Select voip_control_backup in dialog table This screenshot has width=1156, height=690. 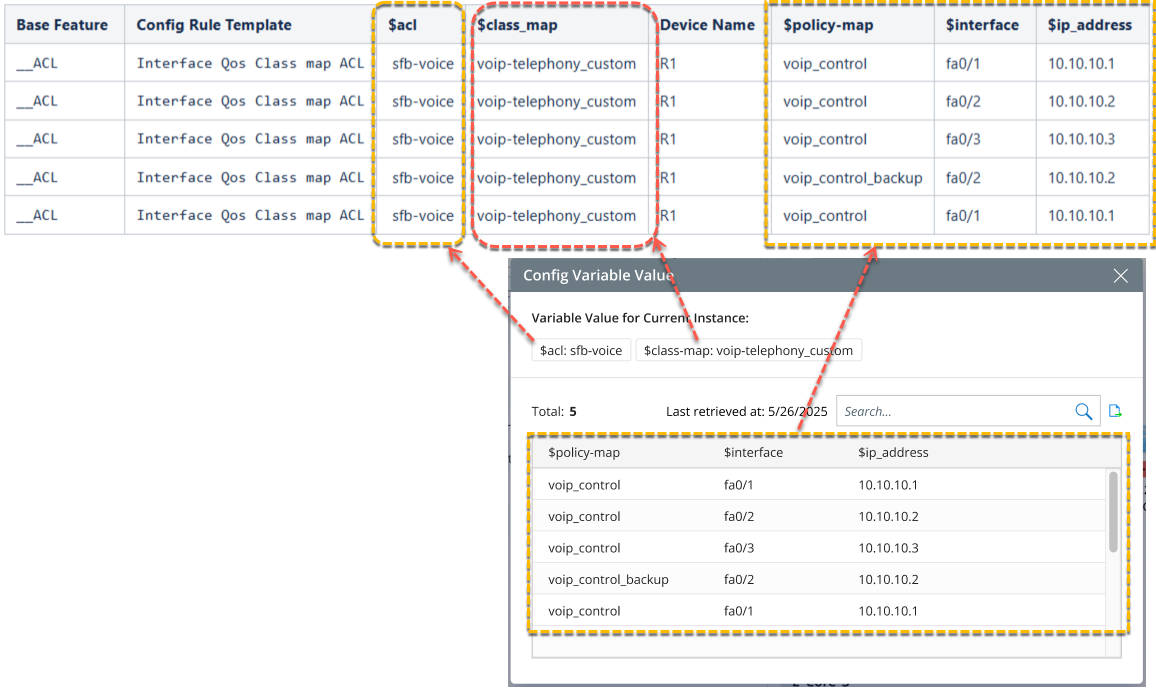608,579
